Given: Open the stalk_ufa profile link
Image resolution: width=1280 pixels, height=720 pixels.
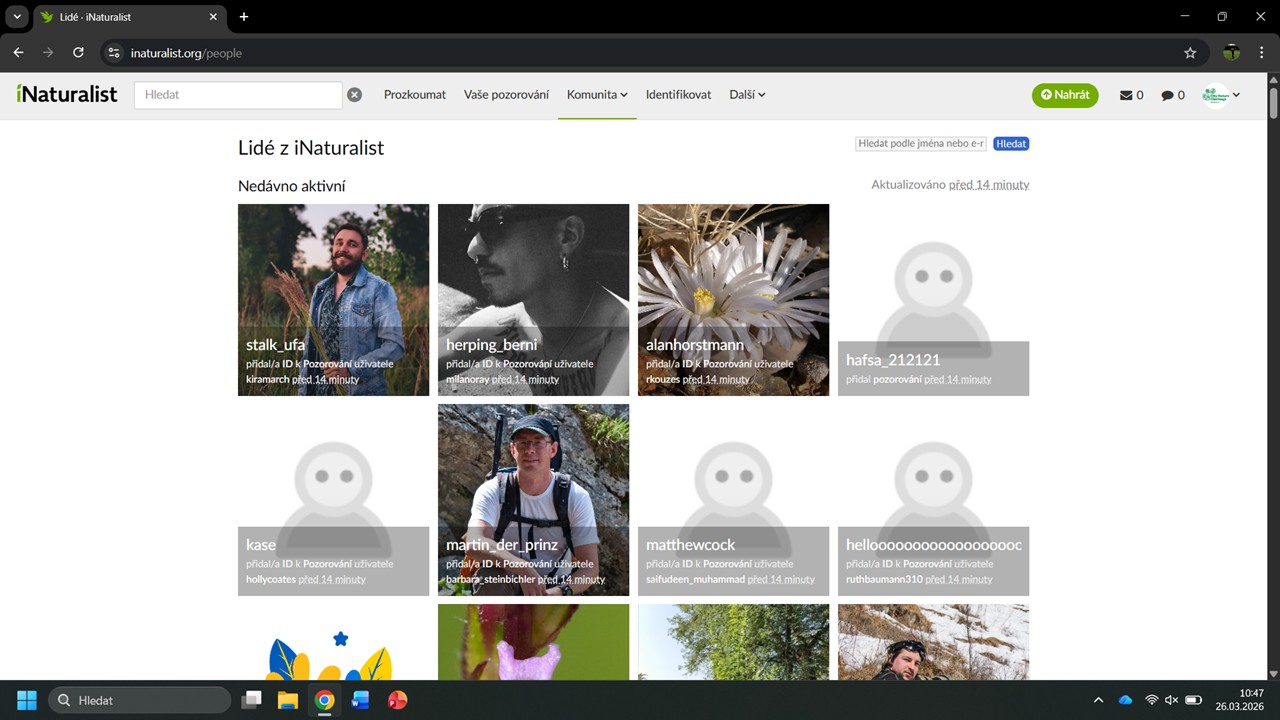Looking at the screenshot, I should click(275, 345).
